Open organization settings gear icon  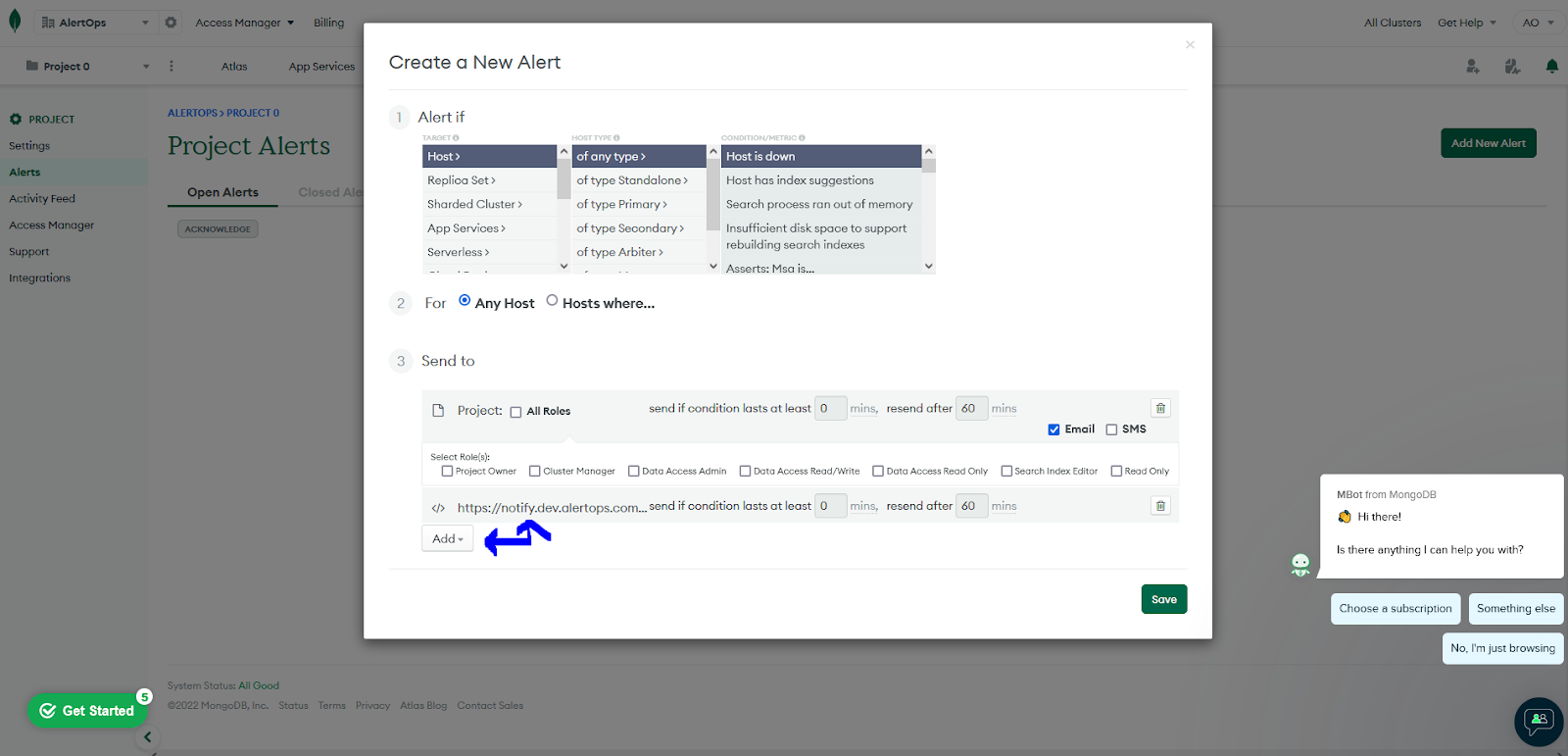tap(171, 23)
